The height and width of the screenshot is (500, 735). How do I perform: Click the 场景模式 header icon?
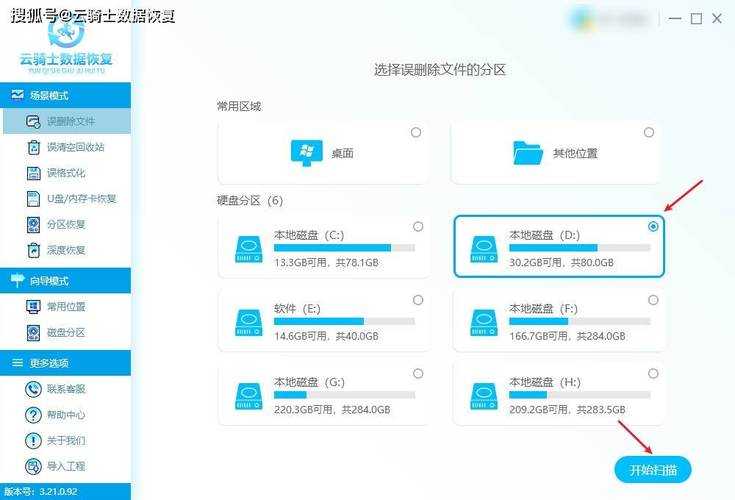[x=17, y=95]
